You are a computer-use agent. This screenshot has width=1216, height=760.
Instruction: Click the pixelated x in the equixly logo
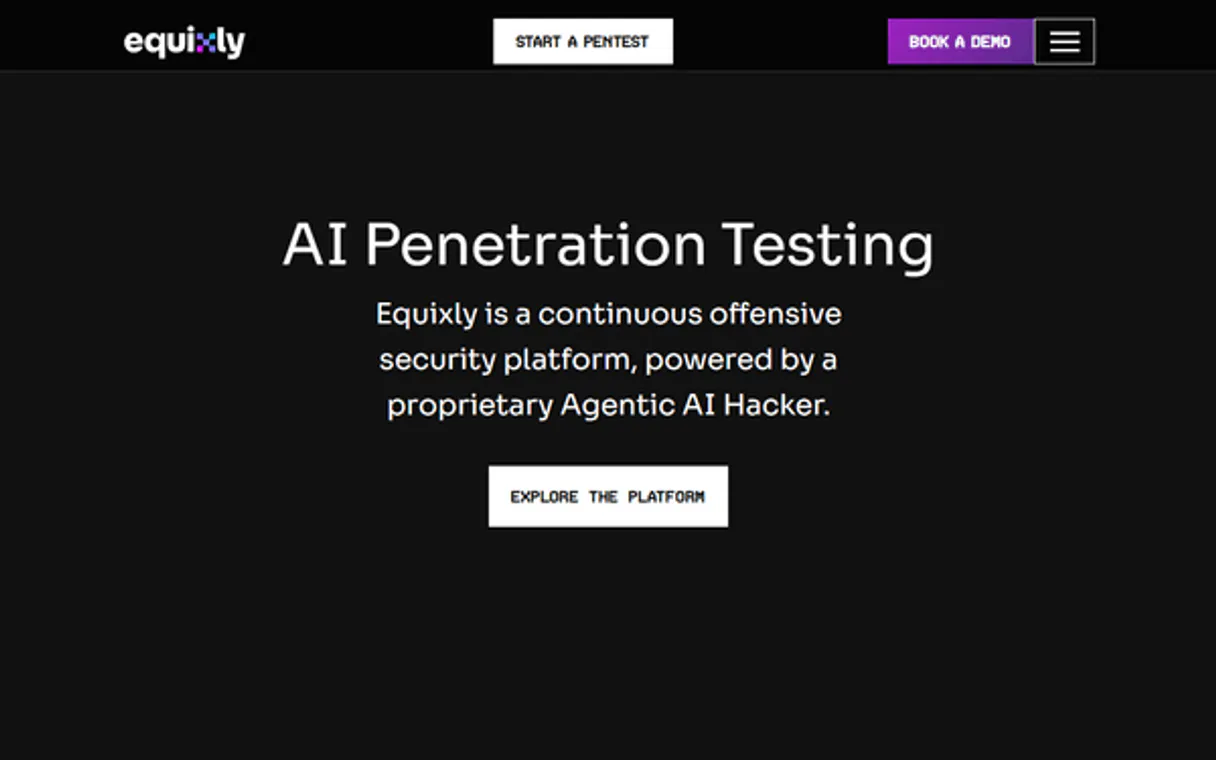[206, 42]
